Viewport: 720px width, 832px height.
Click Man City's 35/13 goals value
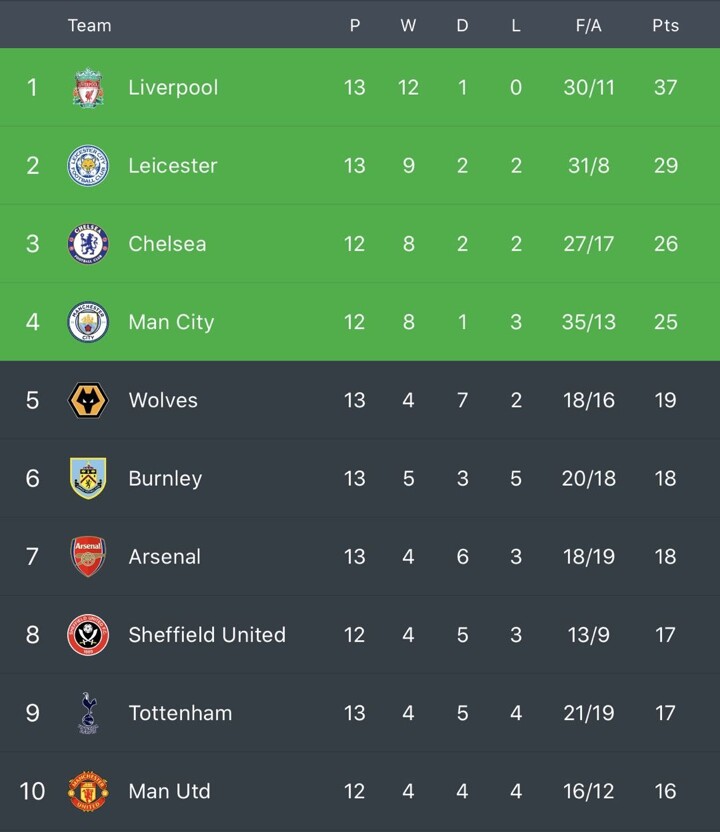point(588,322)
